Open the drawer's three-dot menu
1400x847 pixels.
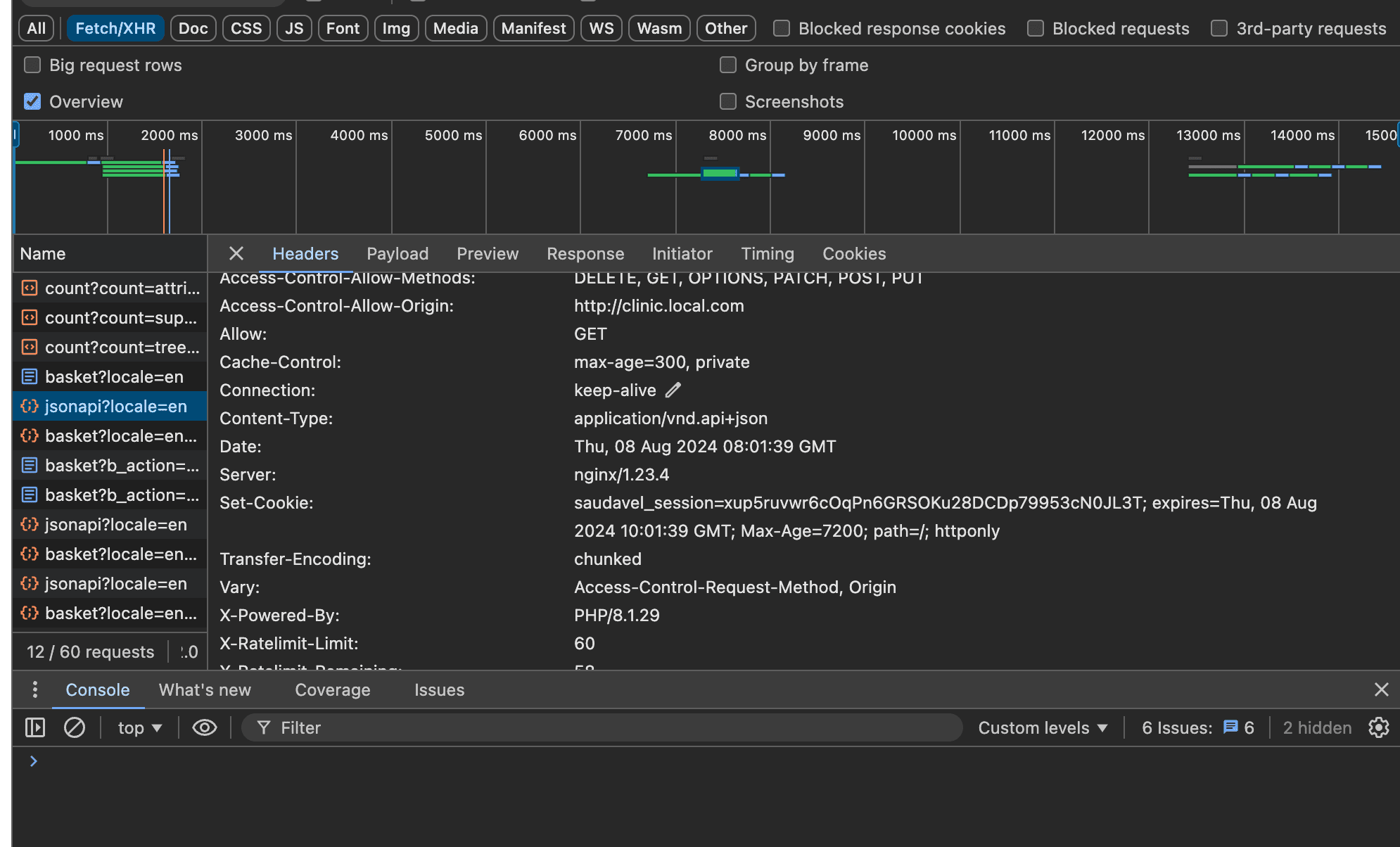(x=34, y=689)
